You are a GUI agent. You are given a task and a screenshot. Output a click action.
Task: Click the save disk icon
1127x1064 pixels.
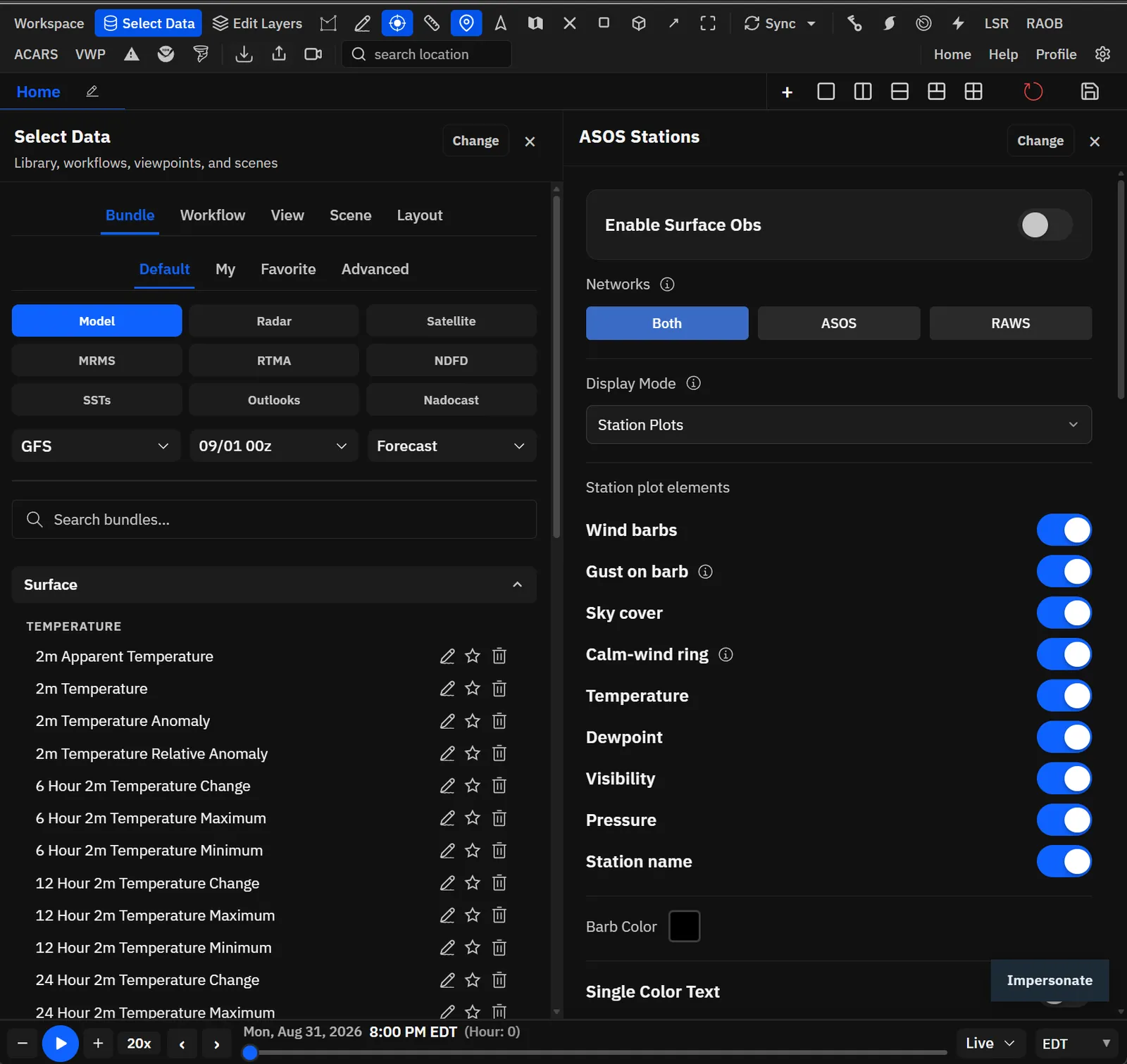coord(1090,92)
